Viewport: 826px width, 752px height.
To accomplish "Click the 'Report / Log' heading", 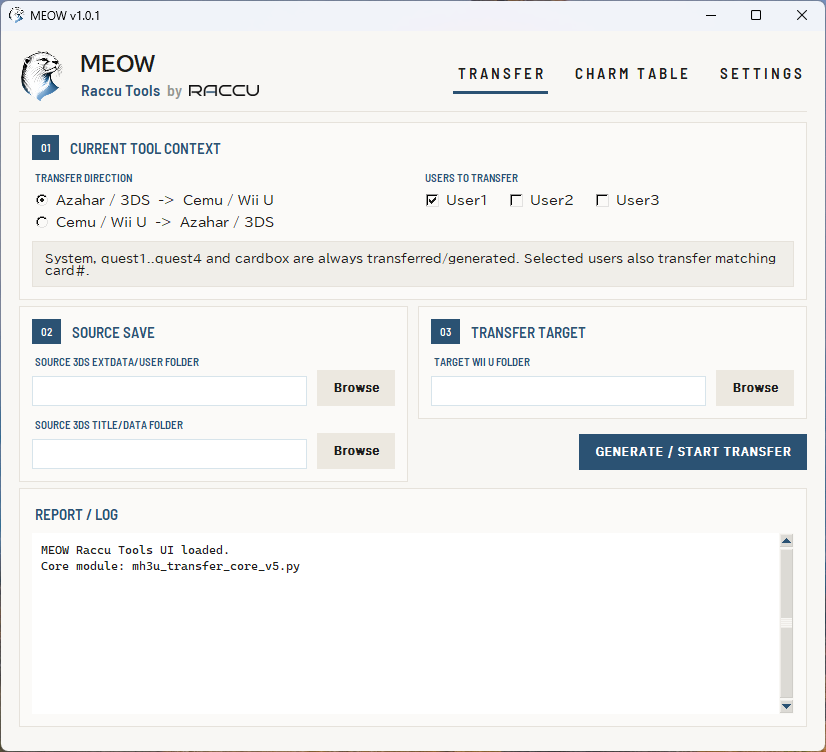I will pos(76,514).
